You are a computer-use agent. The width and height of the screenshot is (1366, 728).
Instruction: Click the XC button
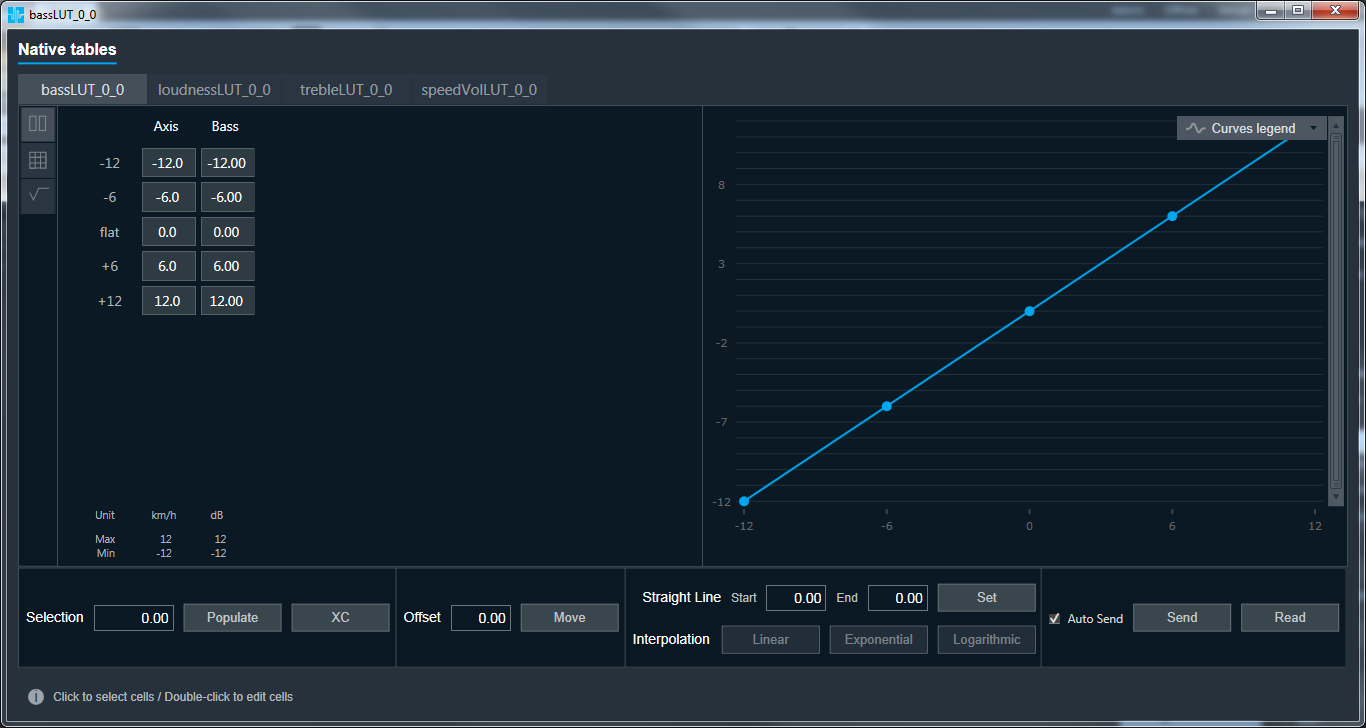(x=340, y=618)
